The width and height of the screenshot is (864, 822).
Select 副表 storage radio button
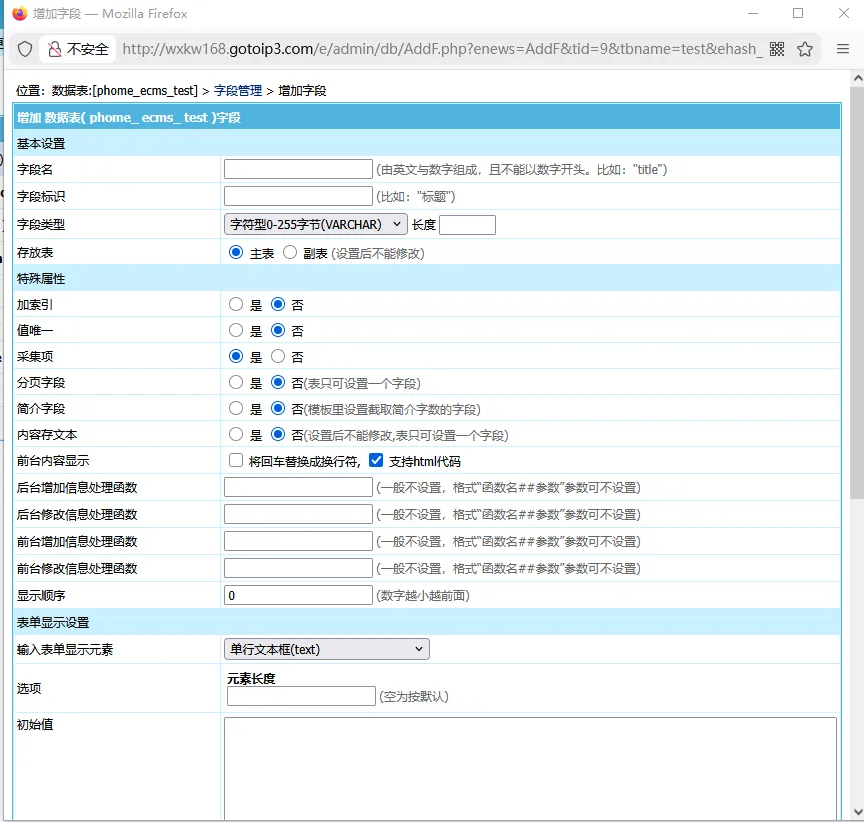[290, 252]
